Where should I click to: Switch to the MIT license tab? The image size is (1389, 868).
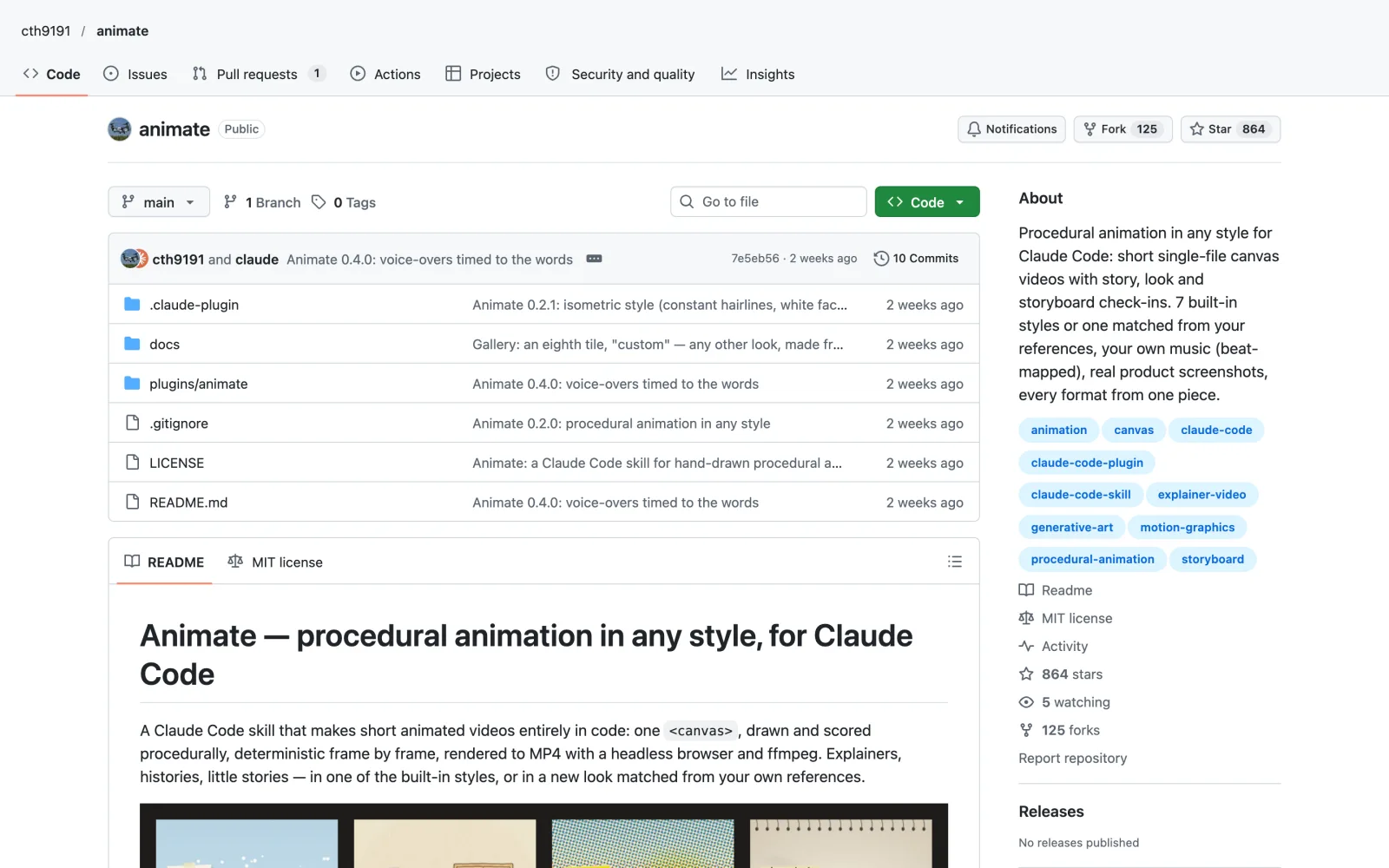[275, 562]
